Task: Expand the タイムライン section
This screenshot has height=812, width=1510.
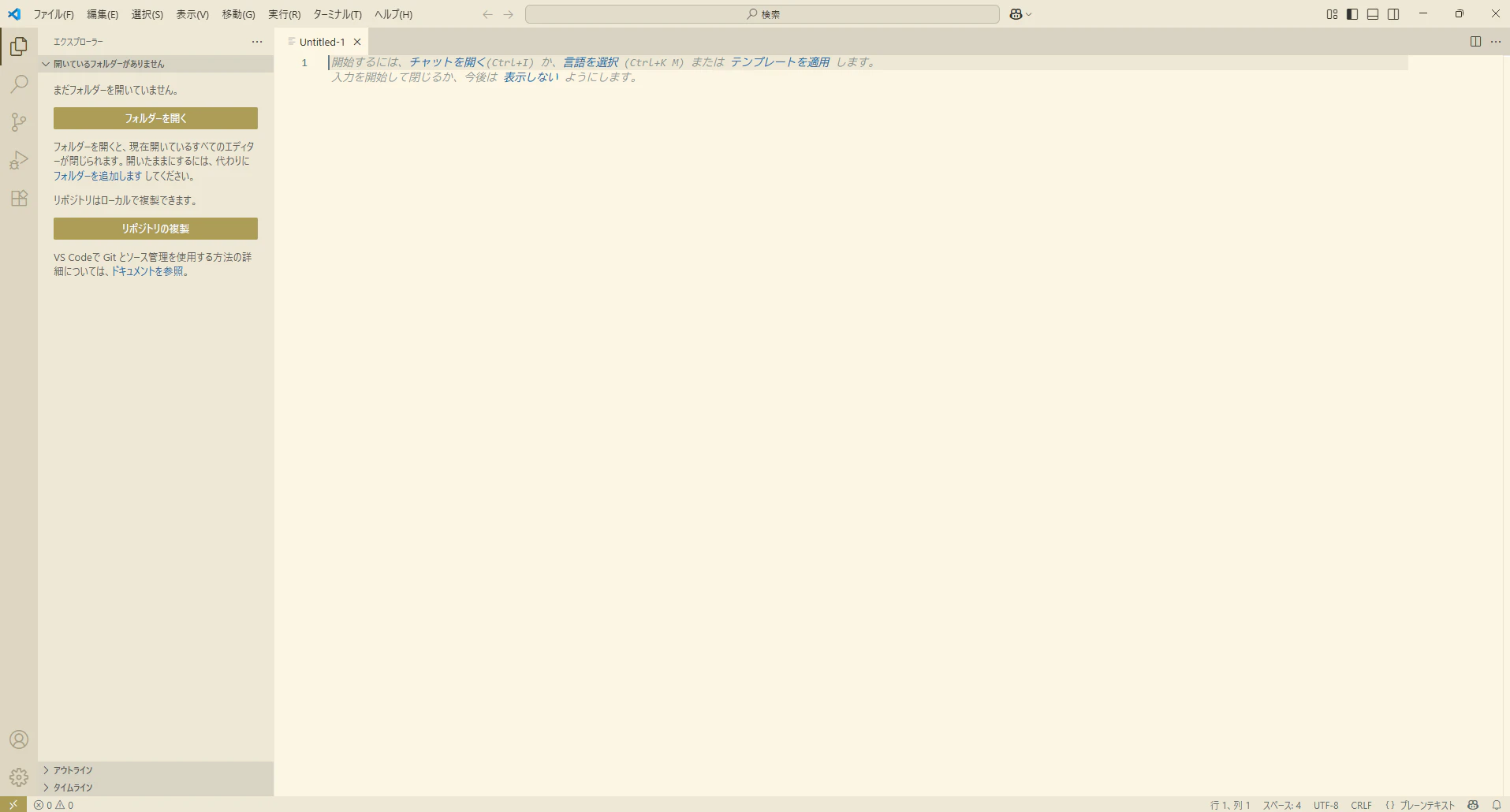Action: 156,788
